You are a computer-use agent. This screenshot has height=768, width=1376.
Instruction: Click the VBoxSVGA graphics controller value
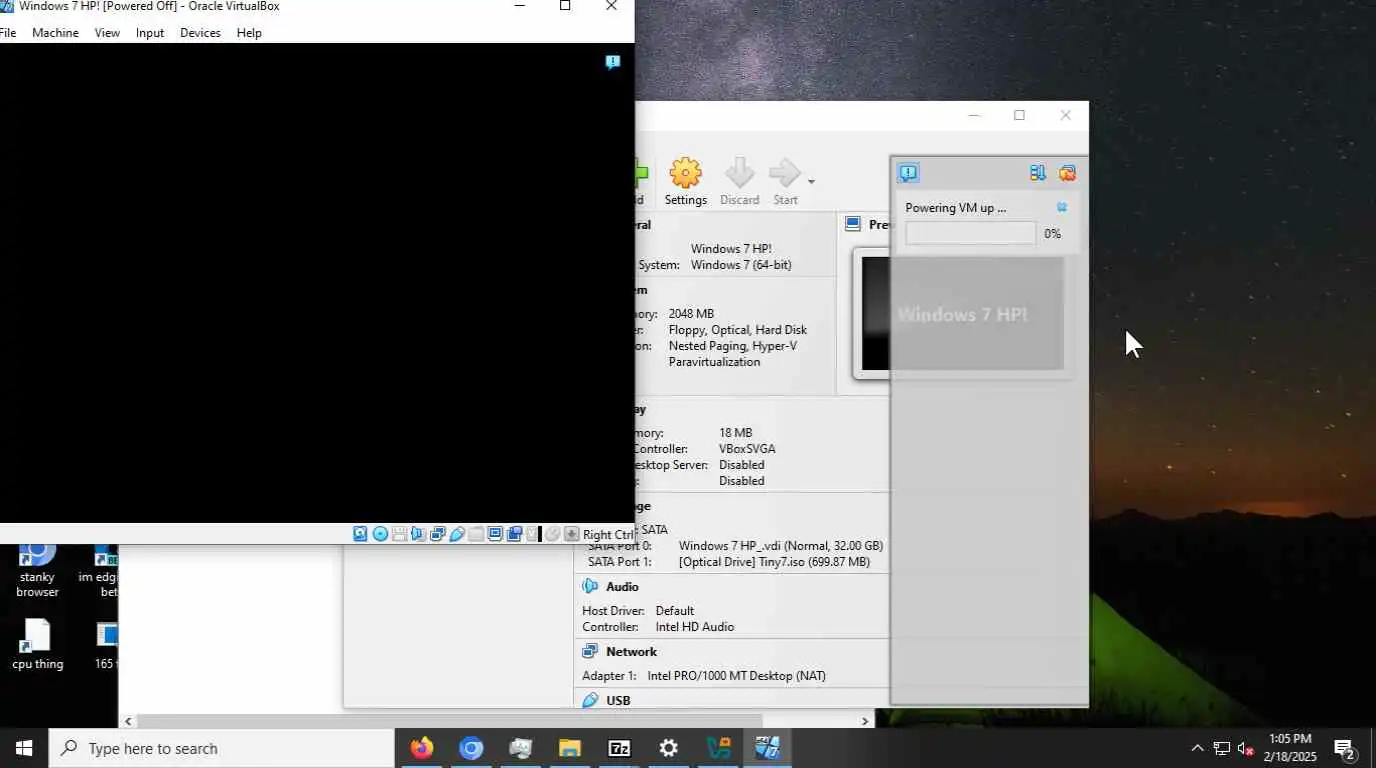tap(747, 449)
